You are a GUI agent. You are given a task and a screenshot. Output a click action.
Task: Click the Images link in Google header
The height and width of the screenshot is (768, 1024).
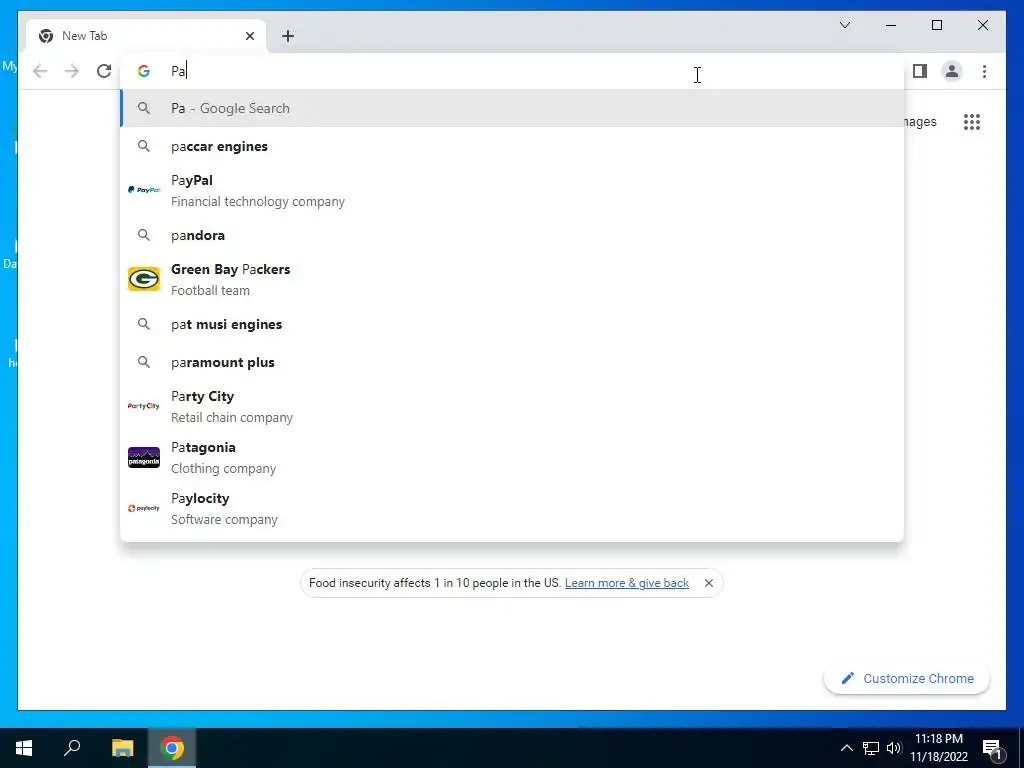pyautogui.click(x=921, y=122)
